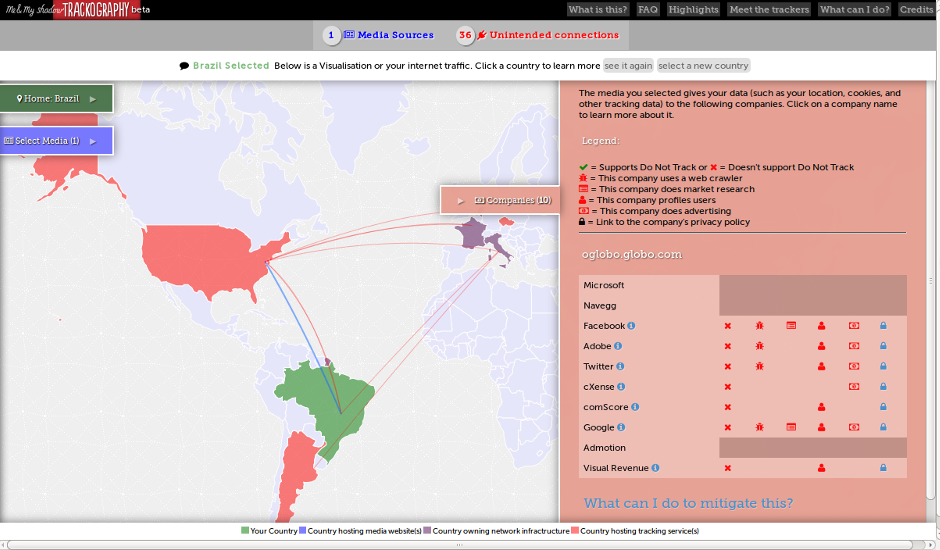Open comScore's privacy policy lock icon
The image size is (940, 550).
point(883,407)
